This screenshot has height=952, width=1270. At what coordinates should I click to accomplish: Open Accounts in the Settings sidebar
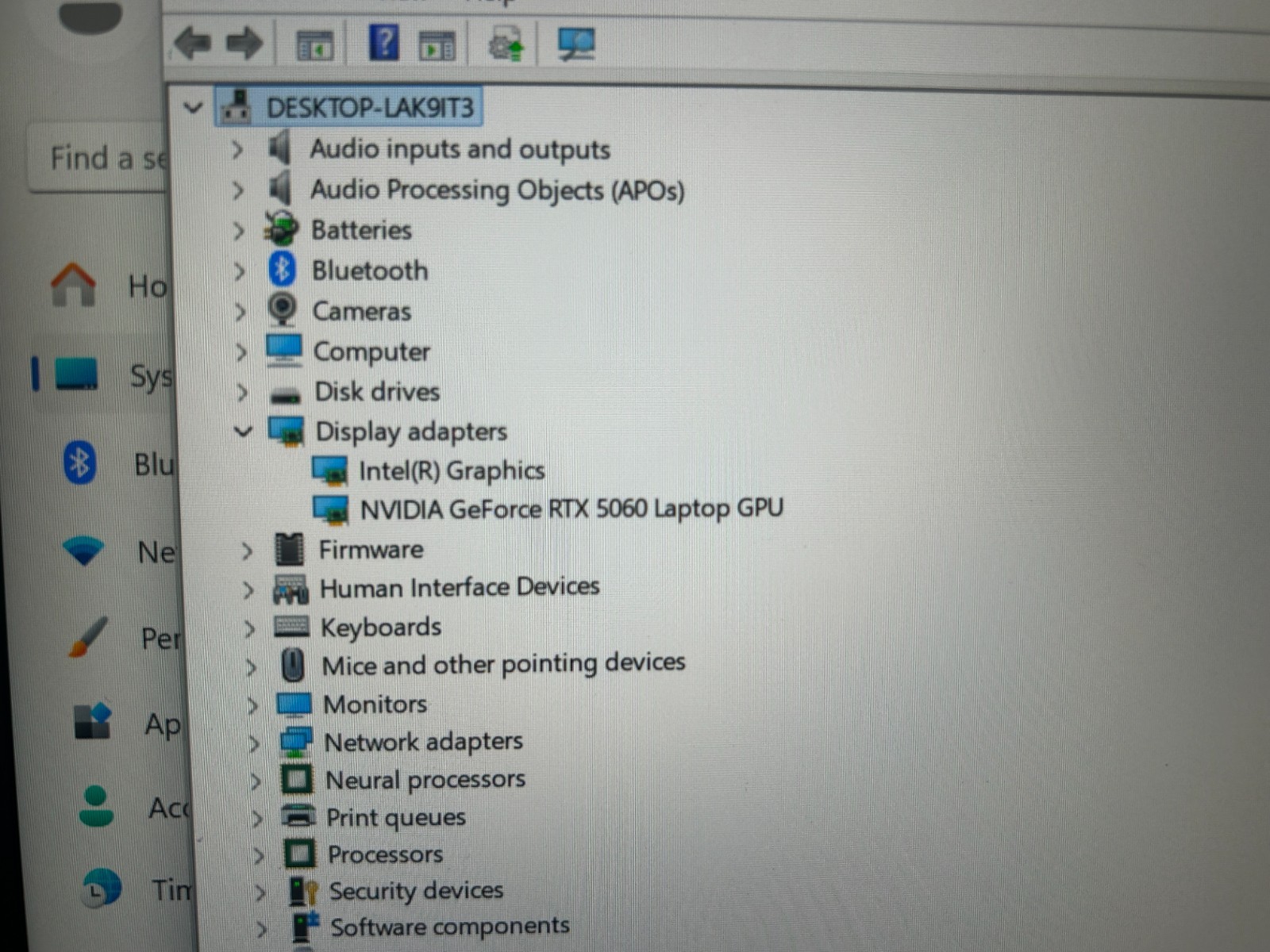[x=135, y=807]
